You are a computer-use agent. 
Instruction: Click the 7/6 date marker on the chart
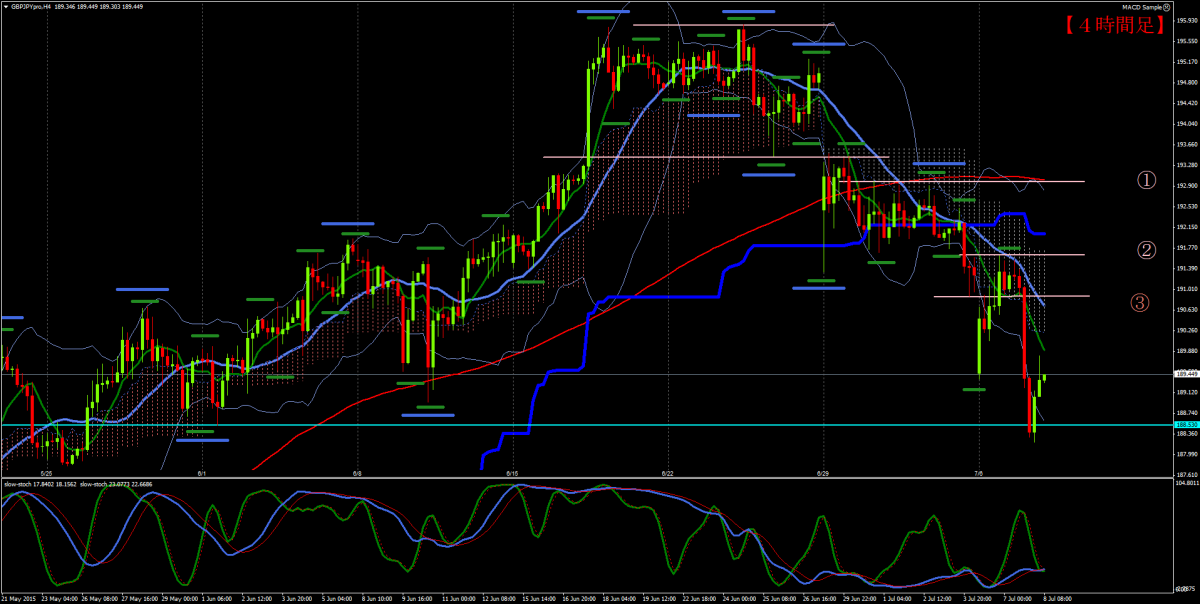(x=978, y=473)
